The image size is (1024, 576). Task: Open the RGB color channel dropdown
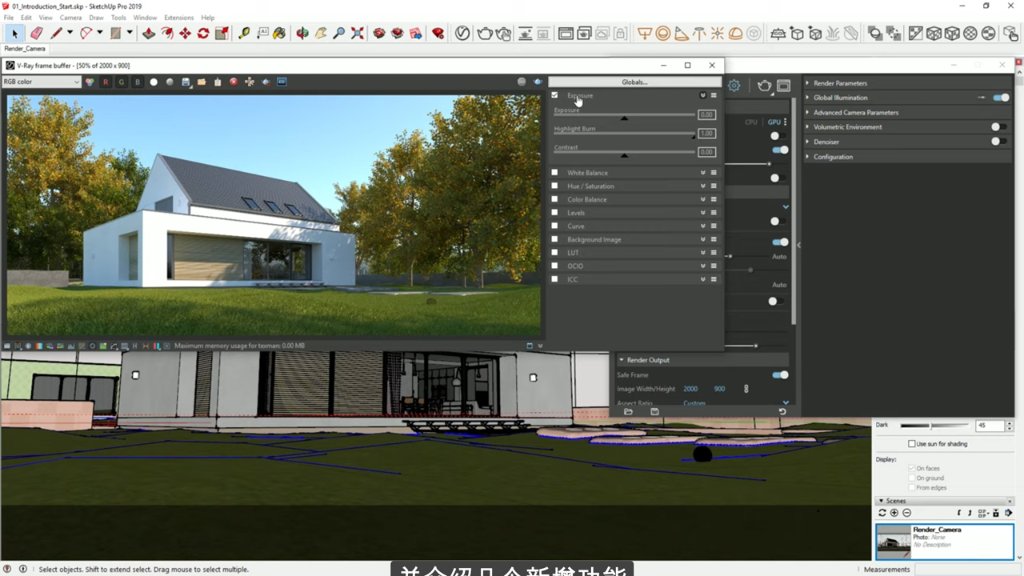41,82
